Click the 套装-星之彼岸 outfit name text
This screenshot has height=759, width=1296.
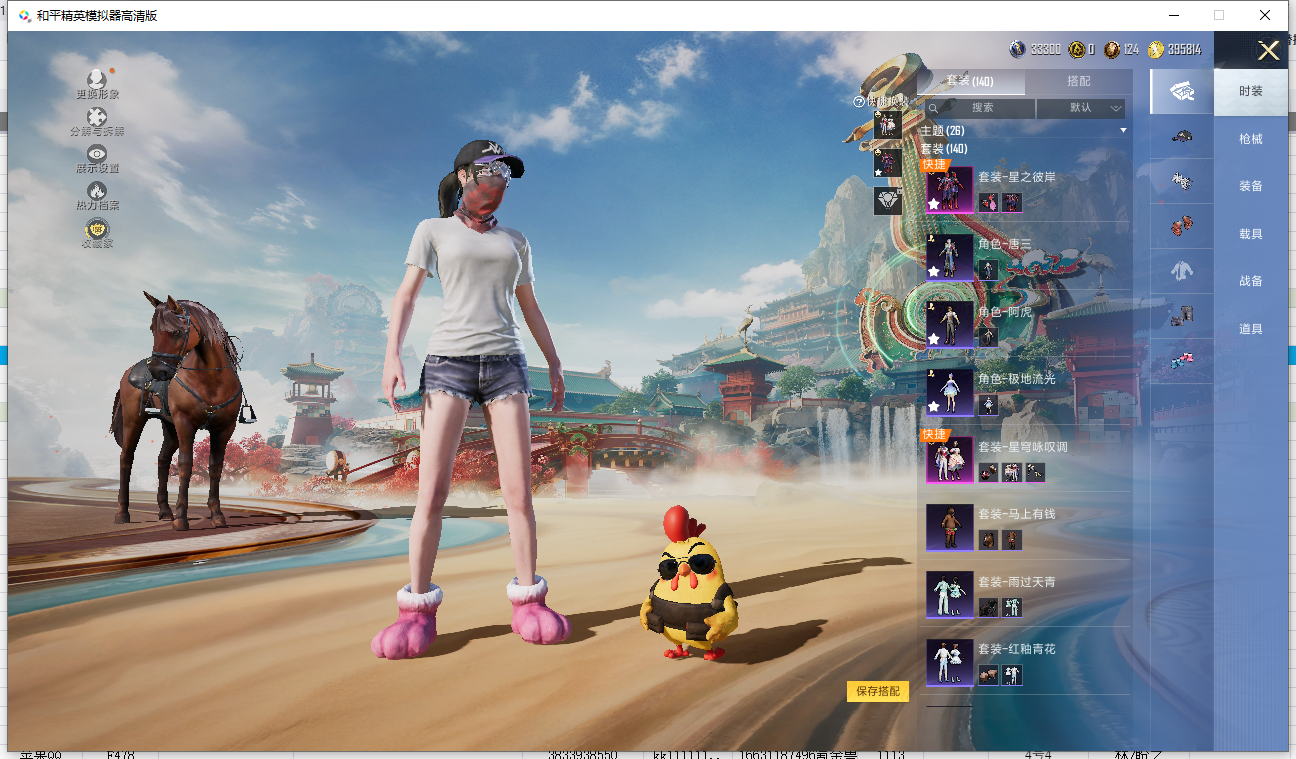pyautogui.click(x=1016, y=177)
